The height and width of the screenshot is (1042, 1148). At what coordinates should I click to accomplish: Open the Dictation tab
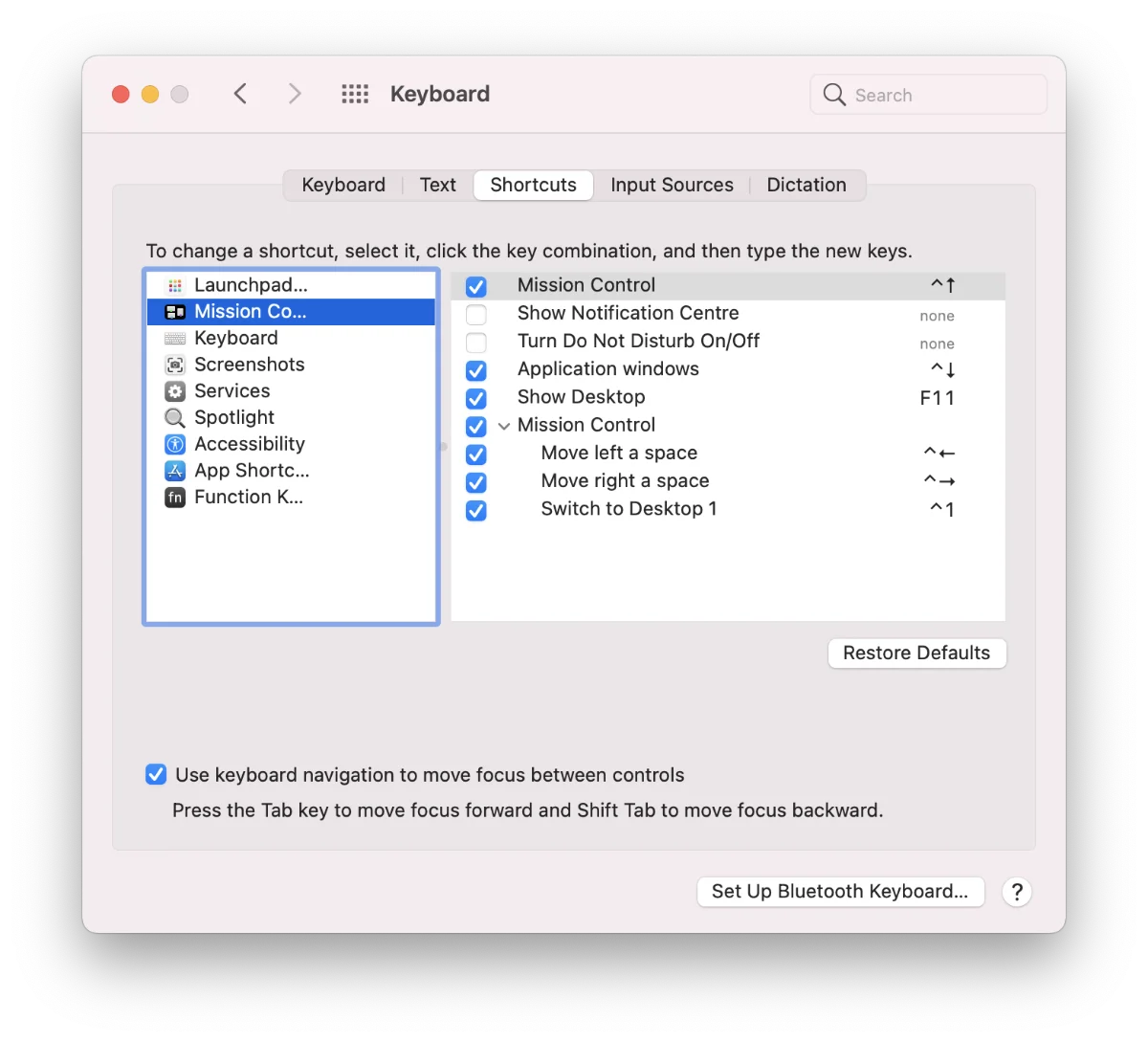tap(806, 185)
